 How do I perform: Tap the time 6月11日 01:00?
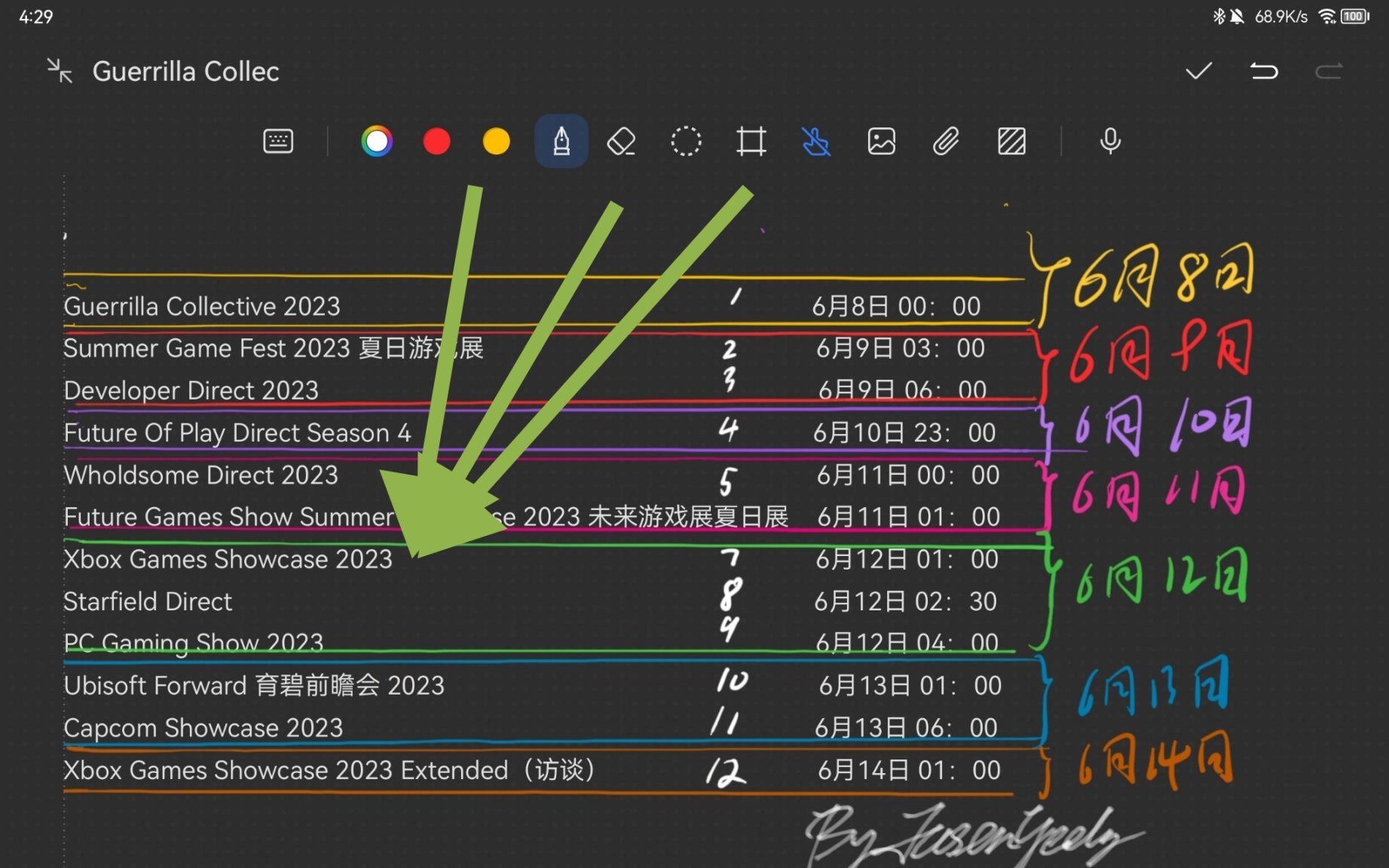point(909,517)
